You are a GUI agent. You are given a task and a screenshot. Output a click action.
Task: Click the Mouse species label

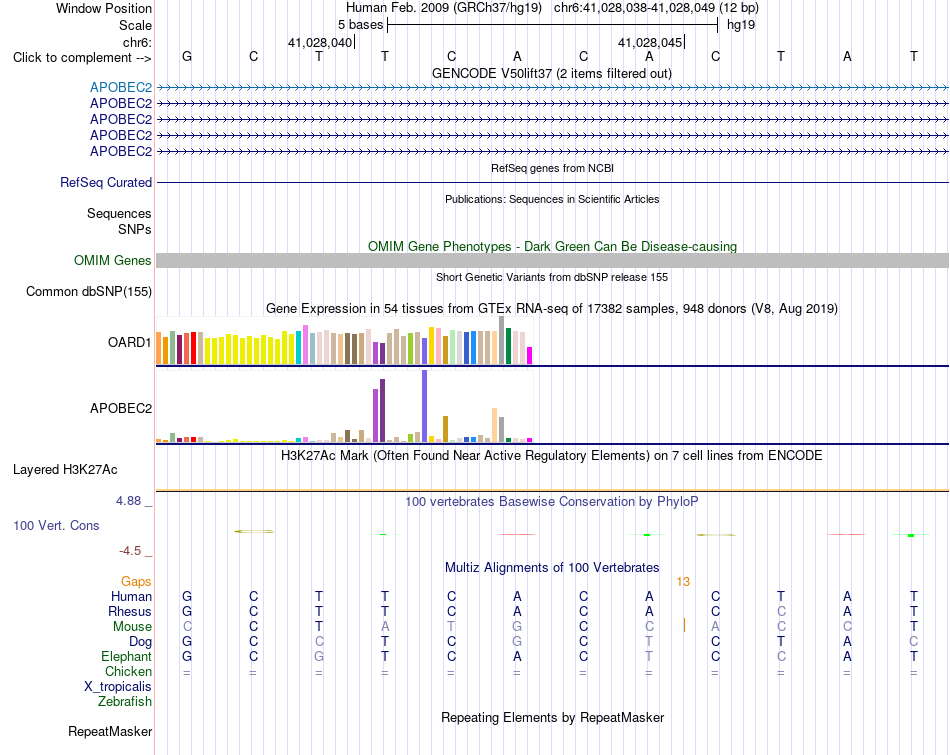(x=132, y=627)
